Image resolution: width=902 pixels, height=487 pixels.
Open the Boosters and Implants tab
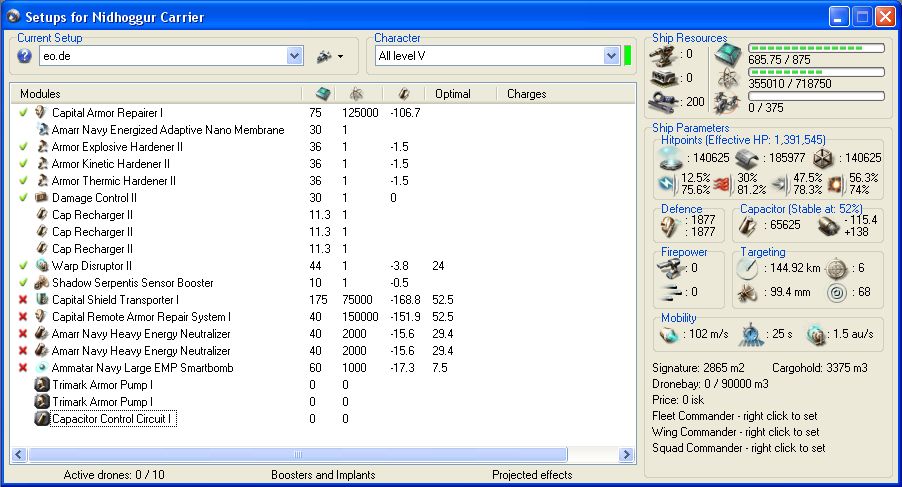point(322,475)
